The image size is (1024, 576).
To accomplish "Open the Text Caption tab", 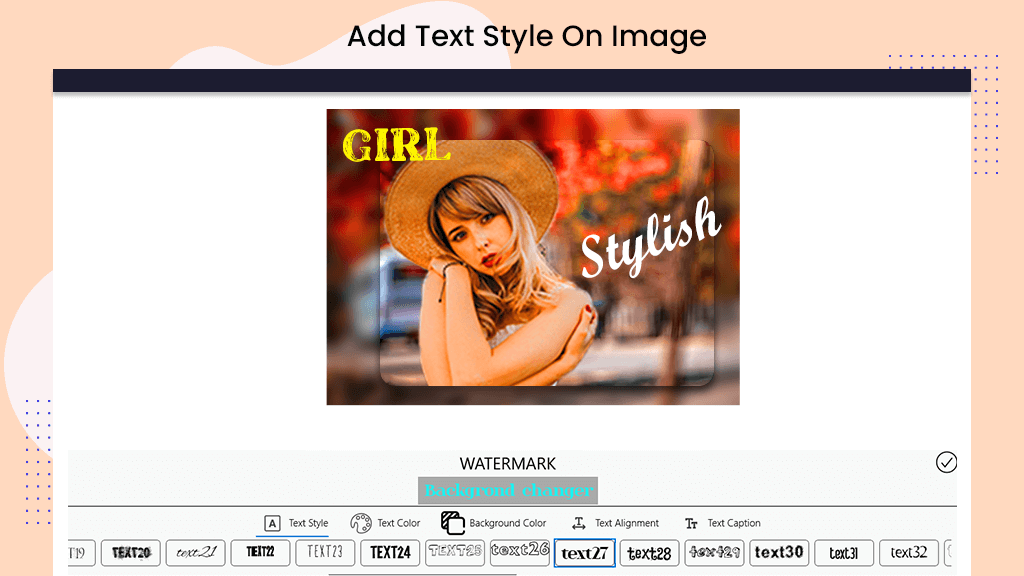I will (722, 523).
